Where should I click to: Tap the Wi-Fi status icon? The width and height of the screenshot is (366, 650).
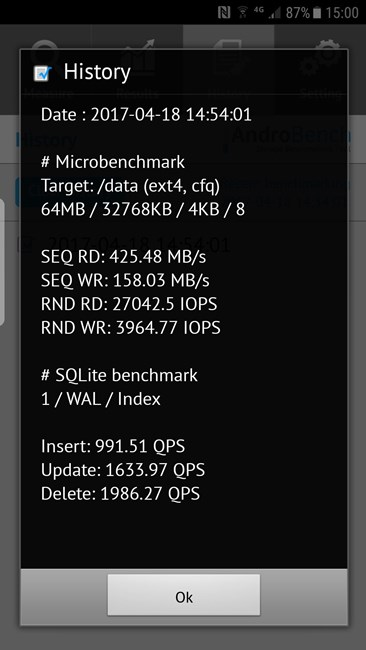(x=242, y=13)
